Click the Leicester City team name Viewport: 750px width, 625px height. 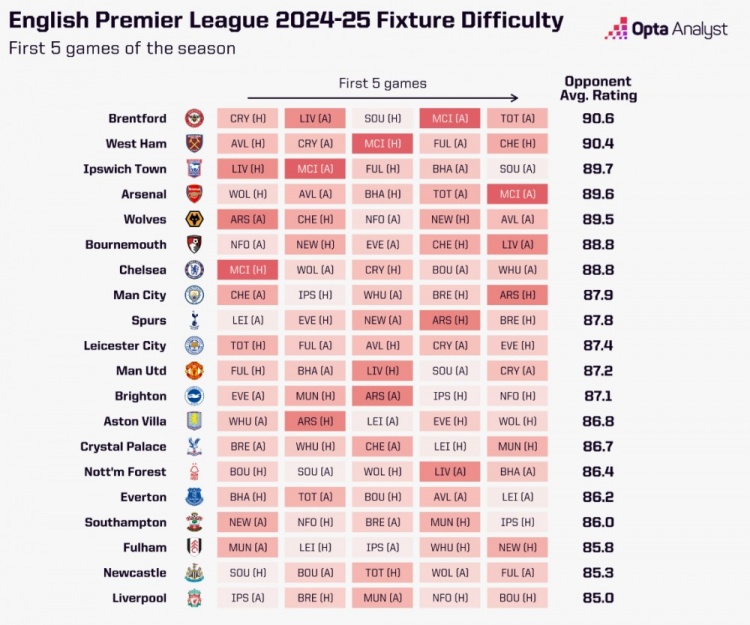[x=125, y=345]
